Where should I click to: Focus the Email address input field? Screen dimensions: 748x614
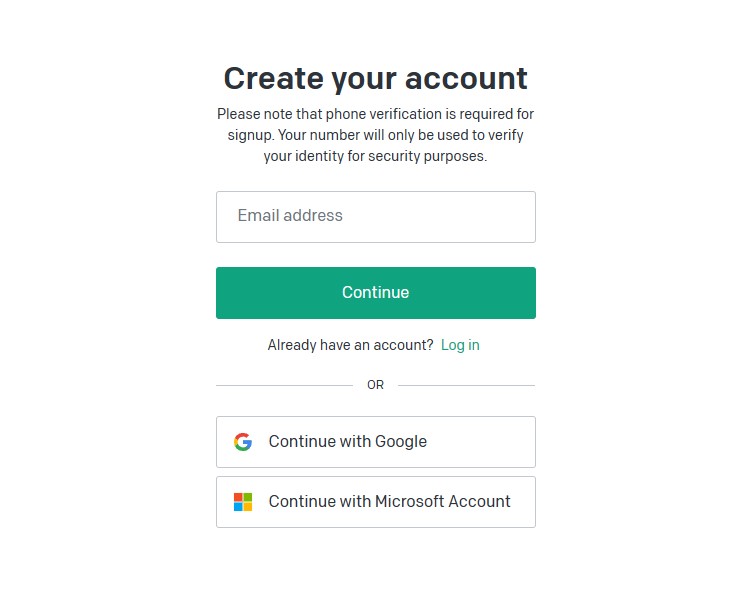[x=375, y=217]
